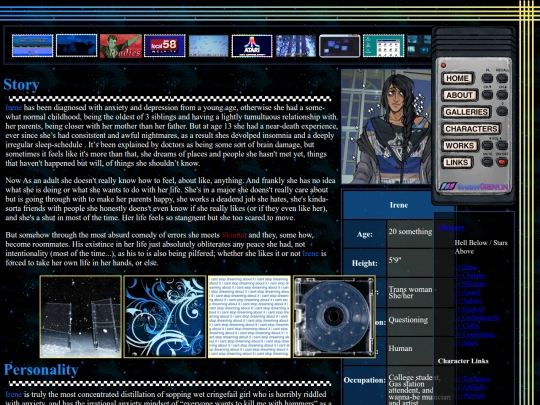The height and width of the screenshot is (405, 540).
Task: Open Ezekiel in the sidebar list
Action: [x=470, y=309]
